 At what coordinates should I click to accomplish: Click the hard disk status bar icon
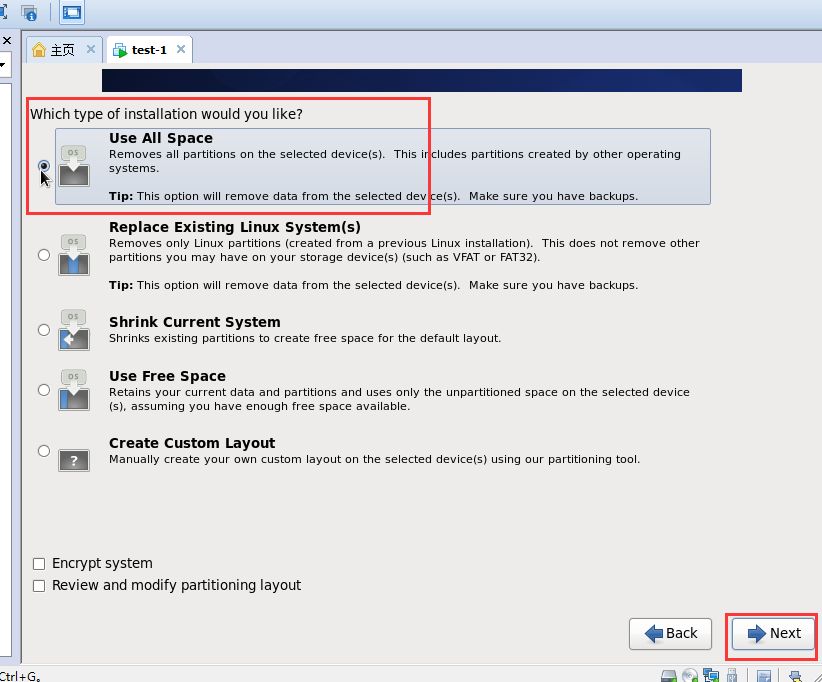click(x=669, y=676)
